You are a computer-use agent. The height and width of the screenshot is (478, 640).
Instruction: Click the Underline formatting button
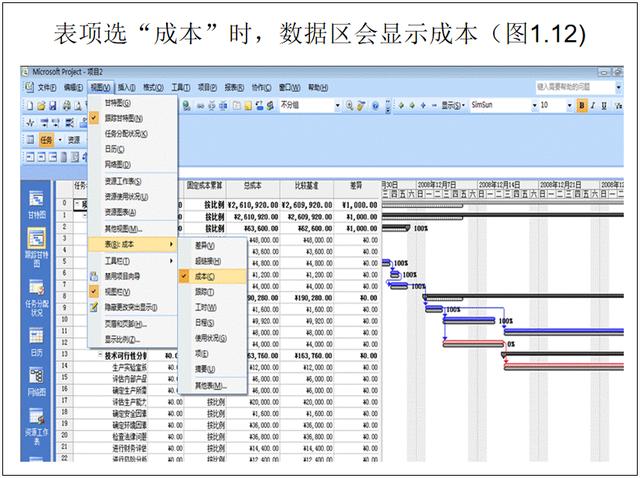[x=604, y=106]
